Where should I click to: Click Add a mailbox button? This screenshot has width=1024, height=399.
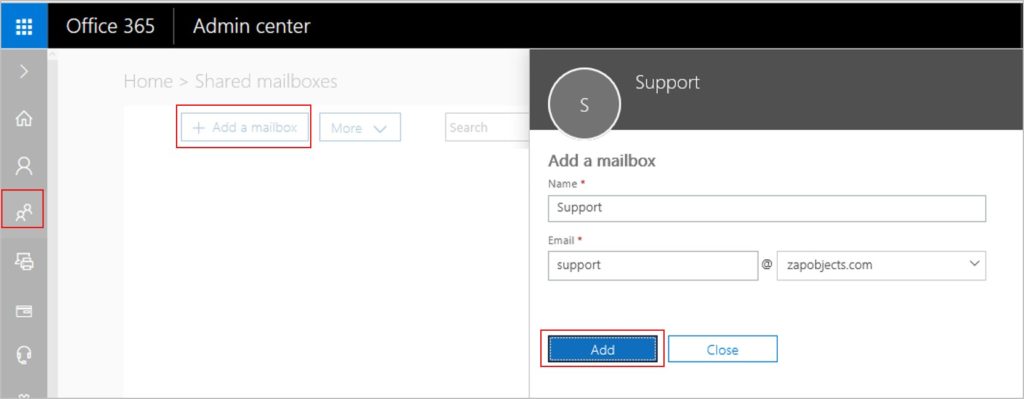(x=245, y=127)
